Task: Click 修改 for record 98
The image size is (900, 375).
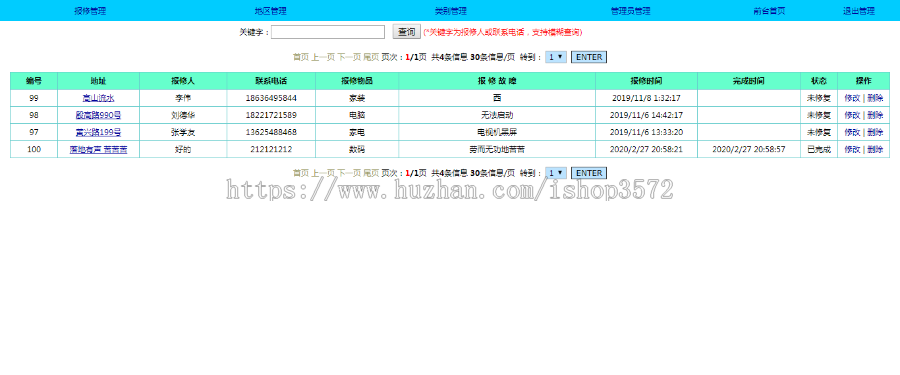Action: pyautogui.click(x=852, y=115)
